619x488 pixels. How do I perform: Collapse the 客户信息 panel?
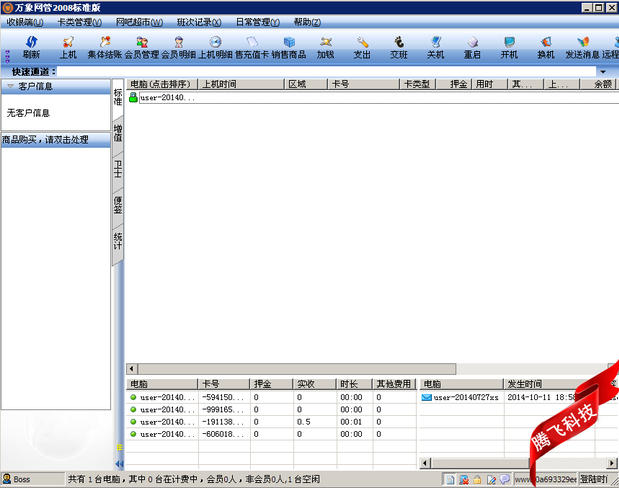(11, 86)
